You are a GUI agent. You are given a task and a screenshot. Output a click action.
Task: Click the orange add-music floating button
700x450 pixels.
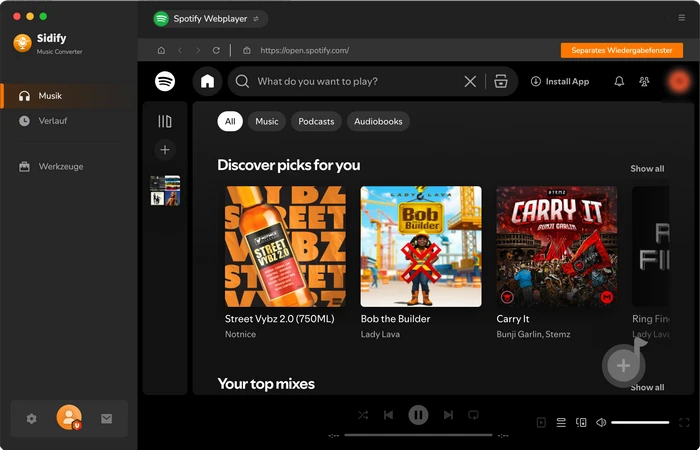[623, 365]
